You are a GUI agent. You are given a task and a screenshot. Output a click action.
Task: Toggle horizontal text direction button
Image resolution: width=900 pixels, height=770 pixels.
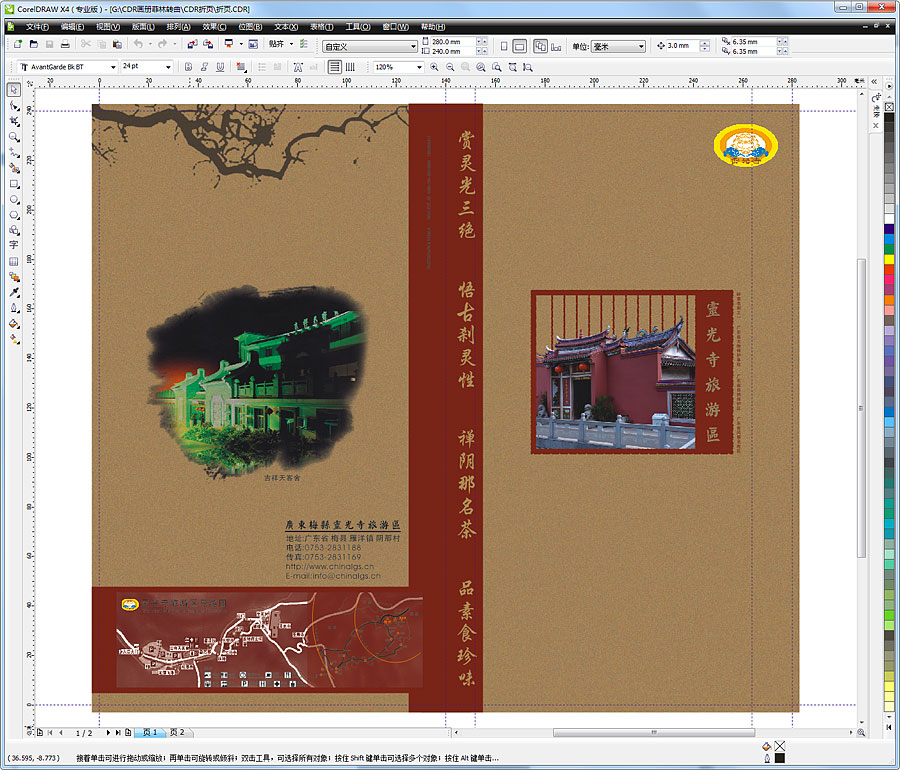click(x=335, y=67)
